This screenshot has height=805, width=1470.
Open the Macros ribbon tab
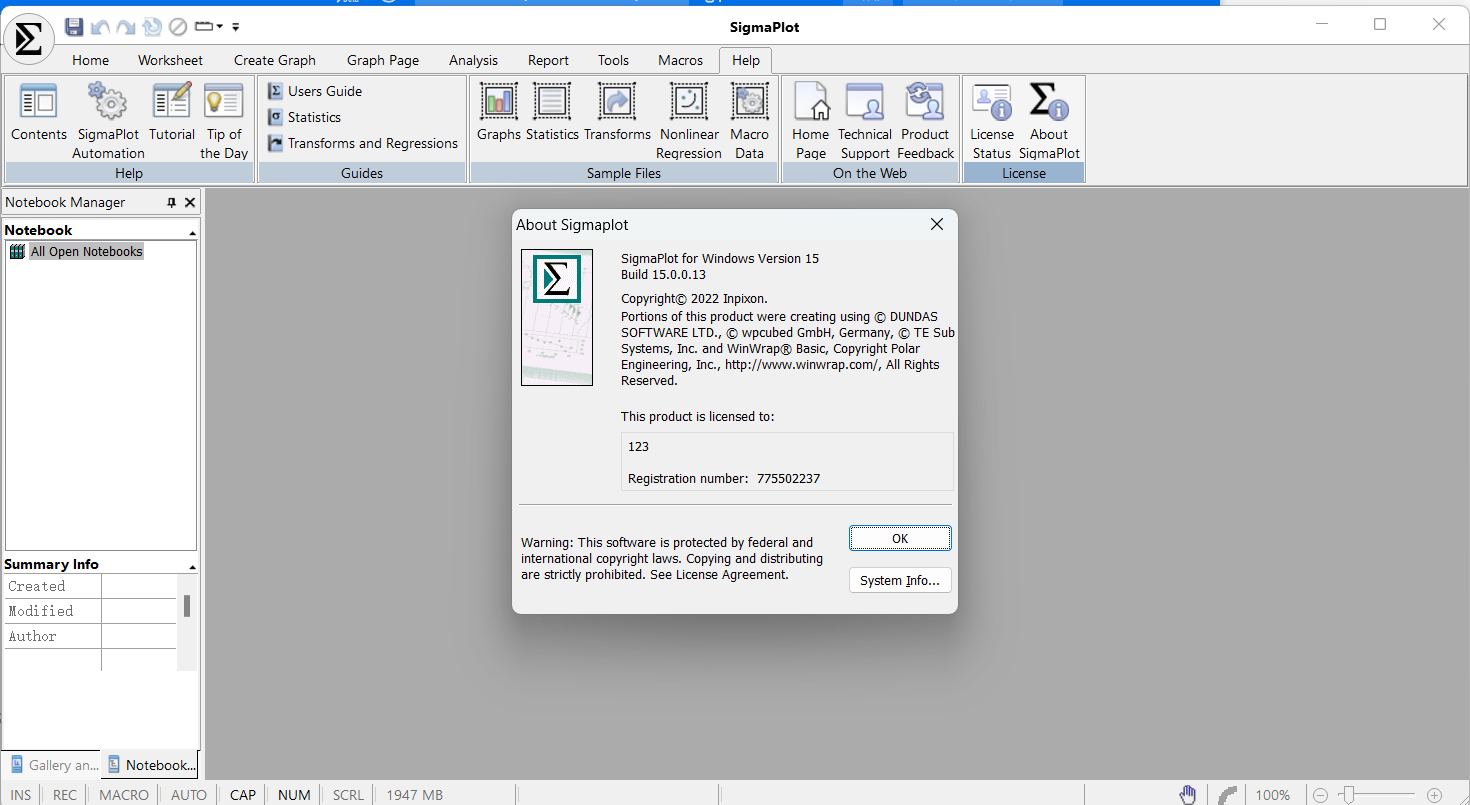click(680, 60)
